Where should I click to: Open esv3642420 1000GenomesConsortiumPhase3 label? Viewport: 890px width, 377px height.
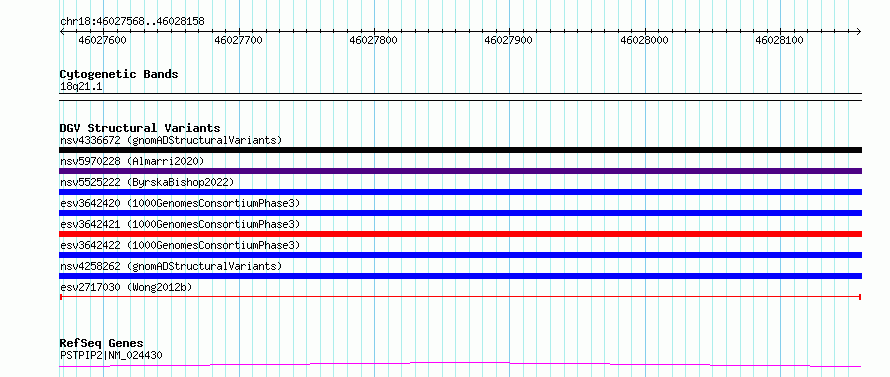click(180, 203)
